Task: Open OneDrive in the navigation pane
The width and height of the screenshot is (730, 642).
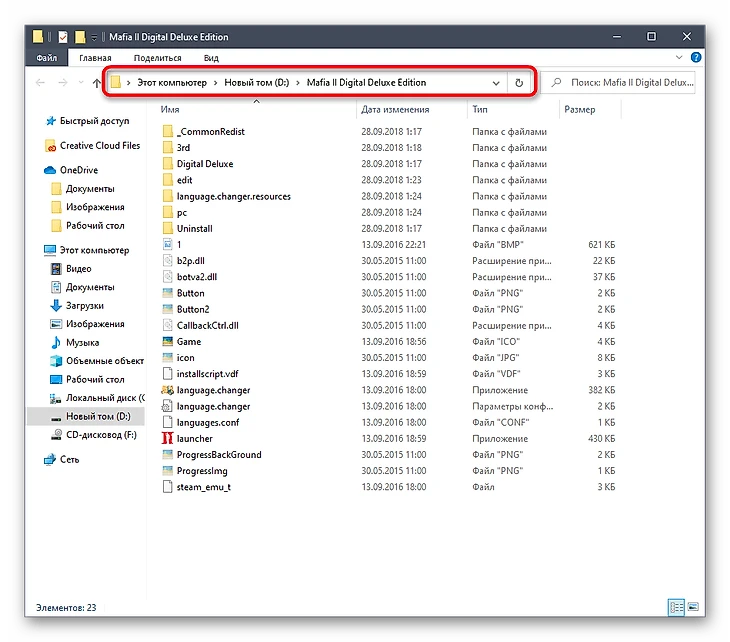Action: coord(78,170)
